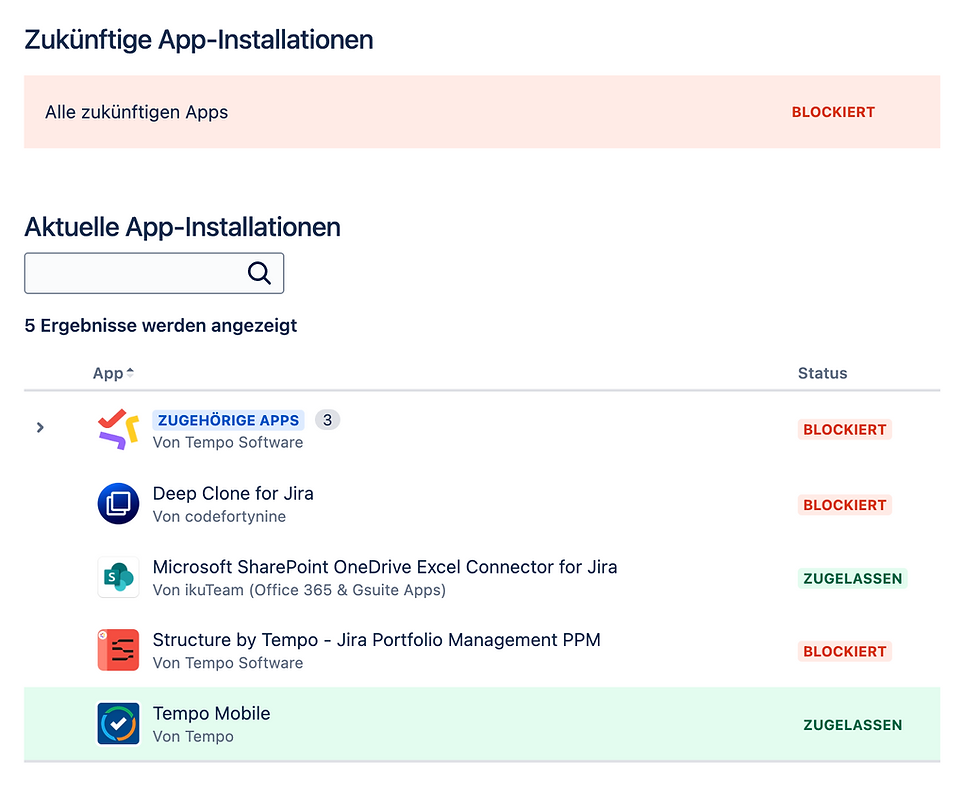Click Blockiert status for all future apps

(x=833, y=112)
